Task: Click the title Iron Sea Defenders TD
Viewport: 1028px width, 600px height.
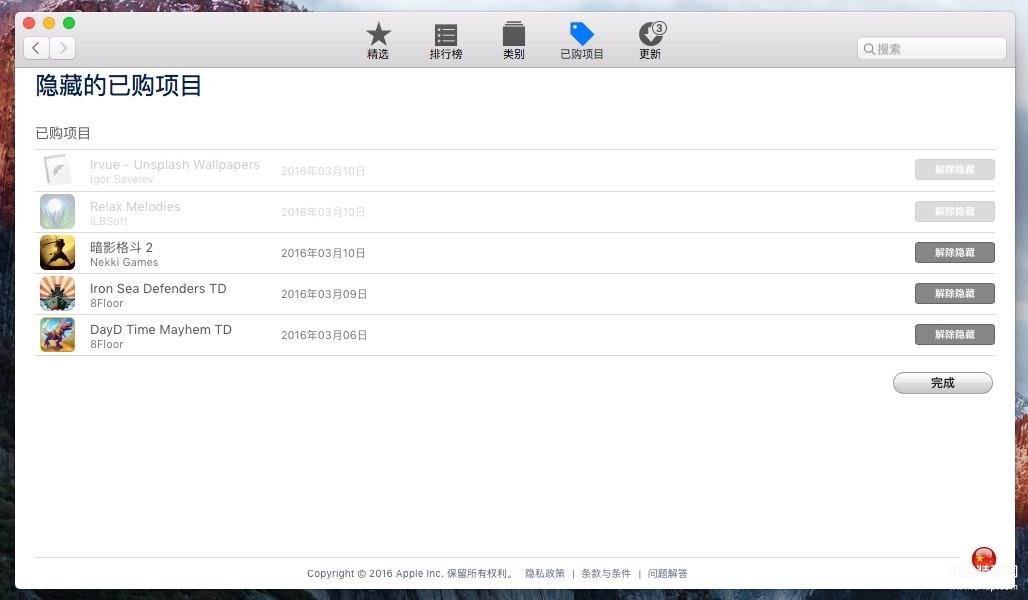Action: [158, 289]
